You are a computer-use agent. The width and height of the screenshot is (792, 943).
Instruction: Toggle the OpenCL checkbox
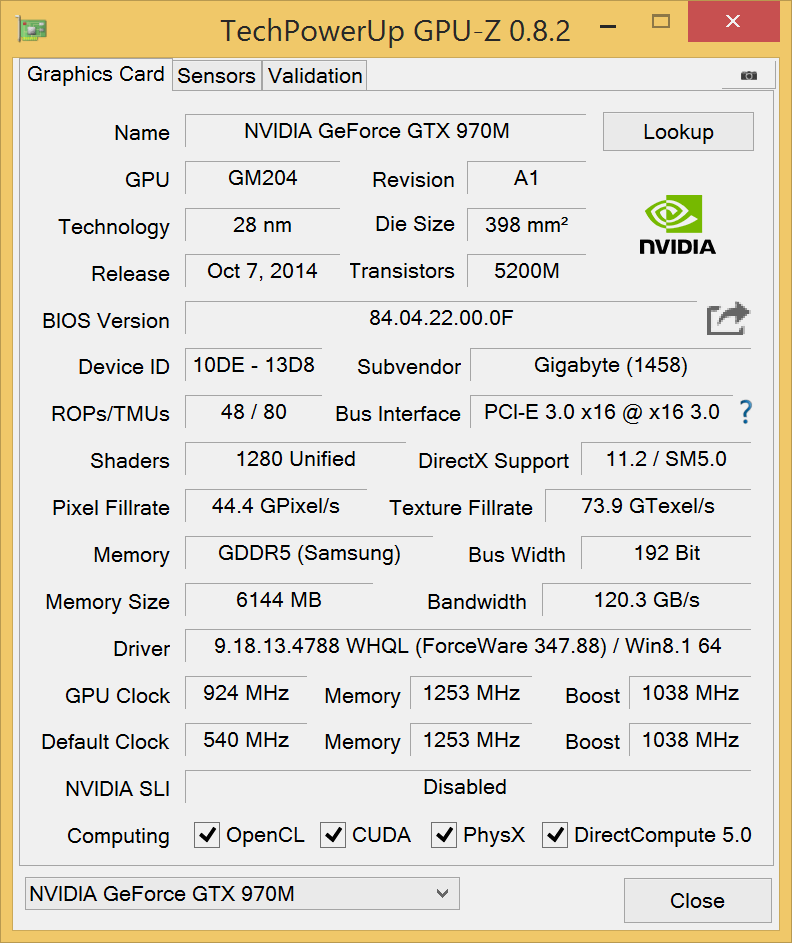[x=207, y=835]
